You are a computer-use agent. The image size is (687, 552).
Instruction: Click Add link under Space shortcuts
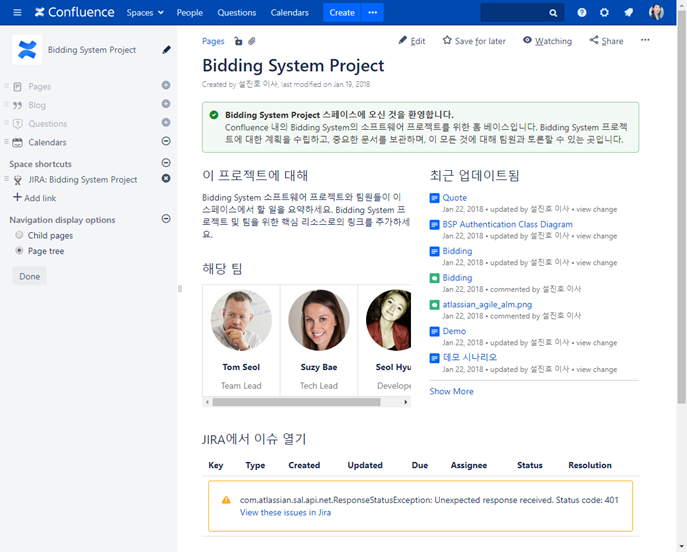(x=35, y=198)
